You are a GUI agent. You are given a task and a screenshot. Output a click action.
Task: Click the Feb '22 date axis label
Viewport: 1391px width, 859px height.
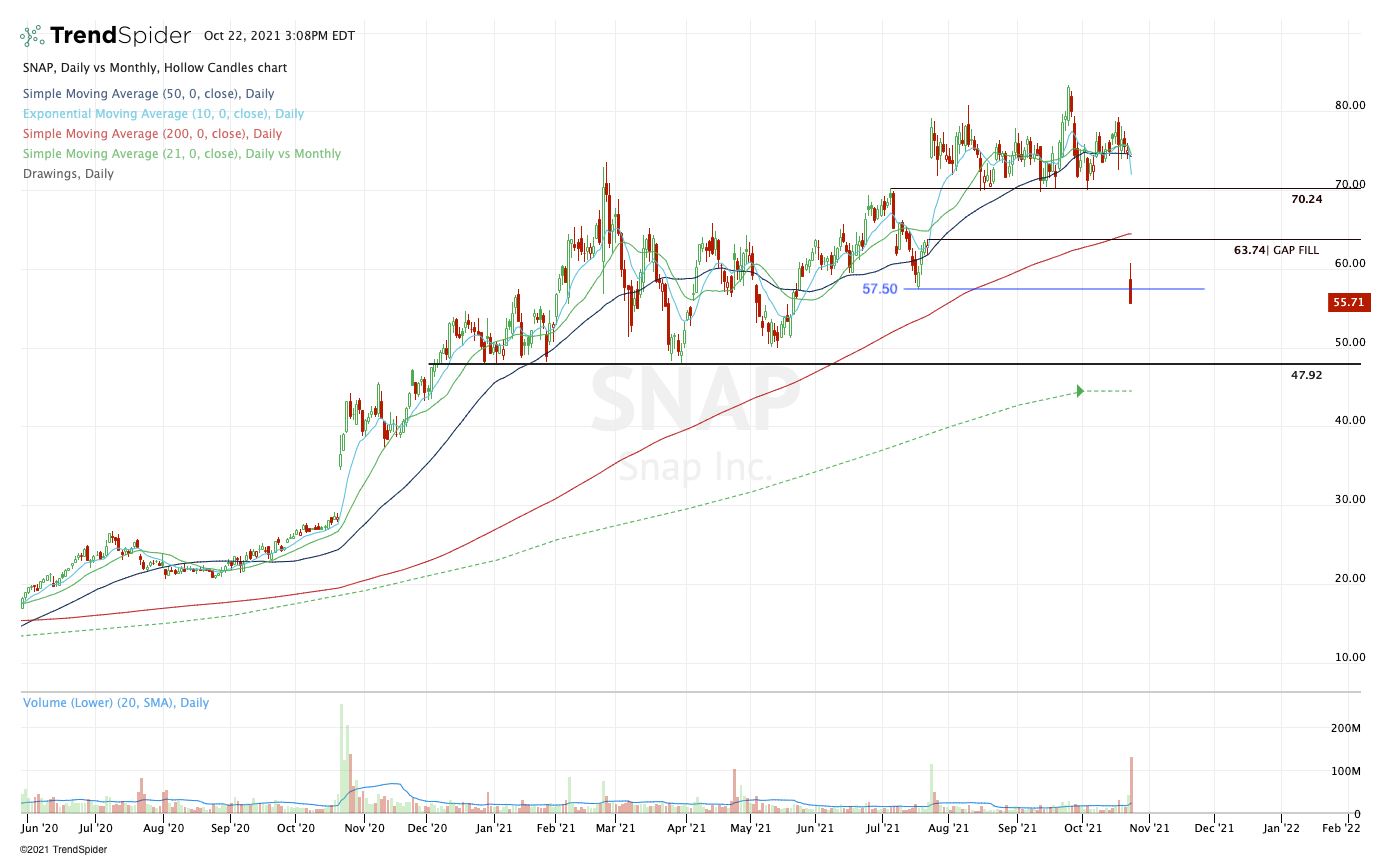1341,827
